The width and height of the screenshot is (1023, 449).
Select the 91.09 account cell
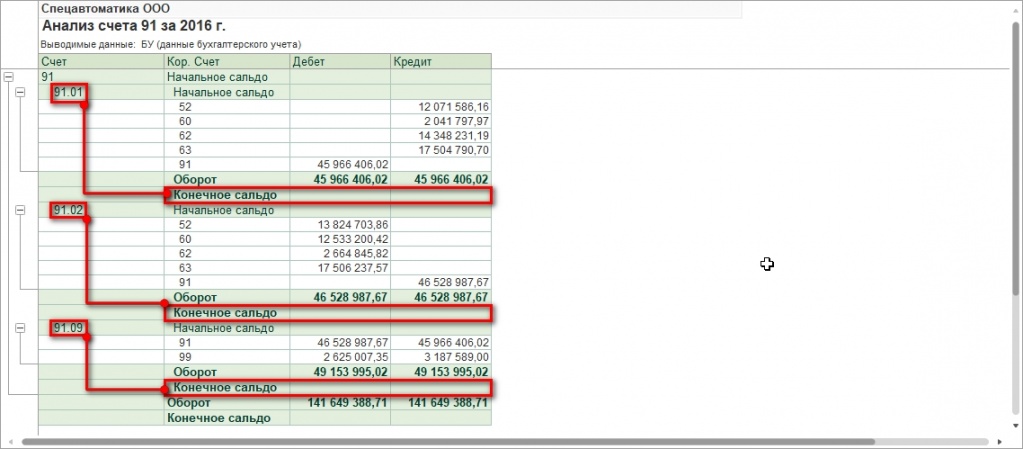pyautogui.click(x=69, y=327)
